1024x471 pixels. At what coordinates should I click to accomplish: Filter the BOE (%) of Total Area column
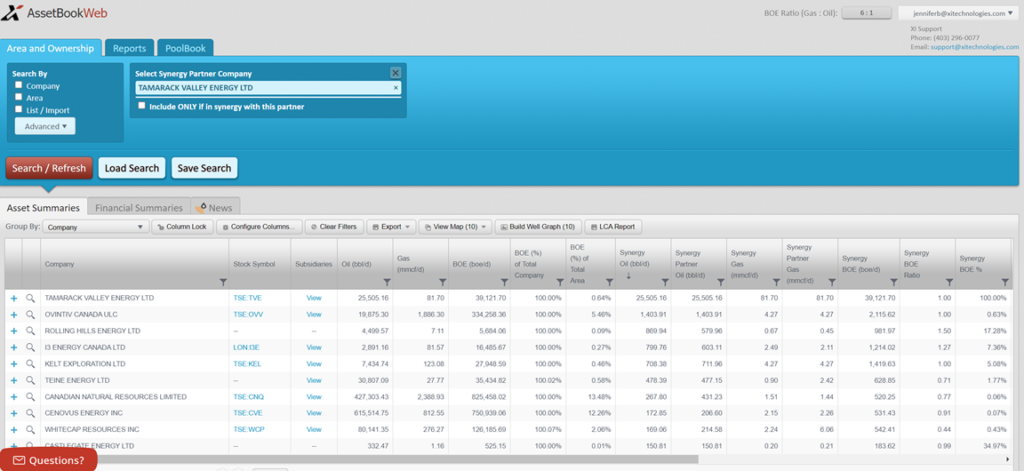point(609,282)
